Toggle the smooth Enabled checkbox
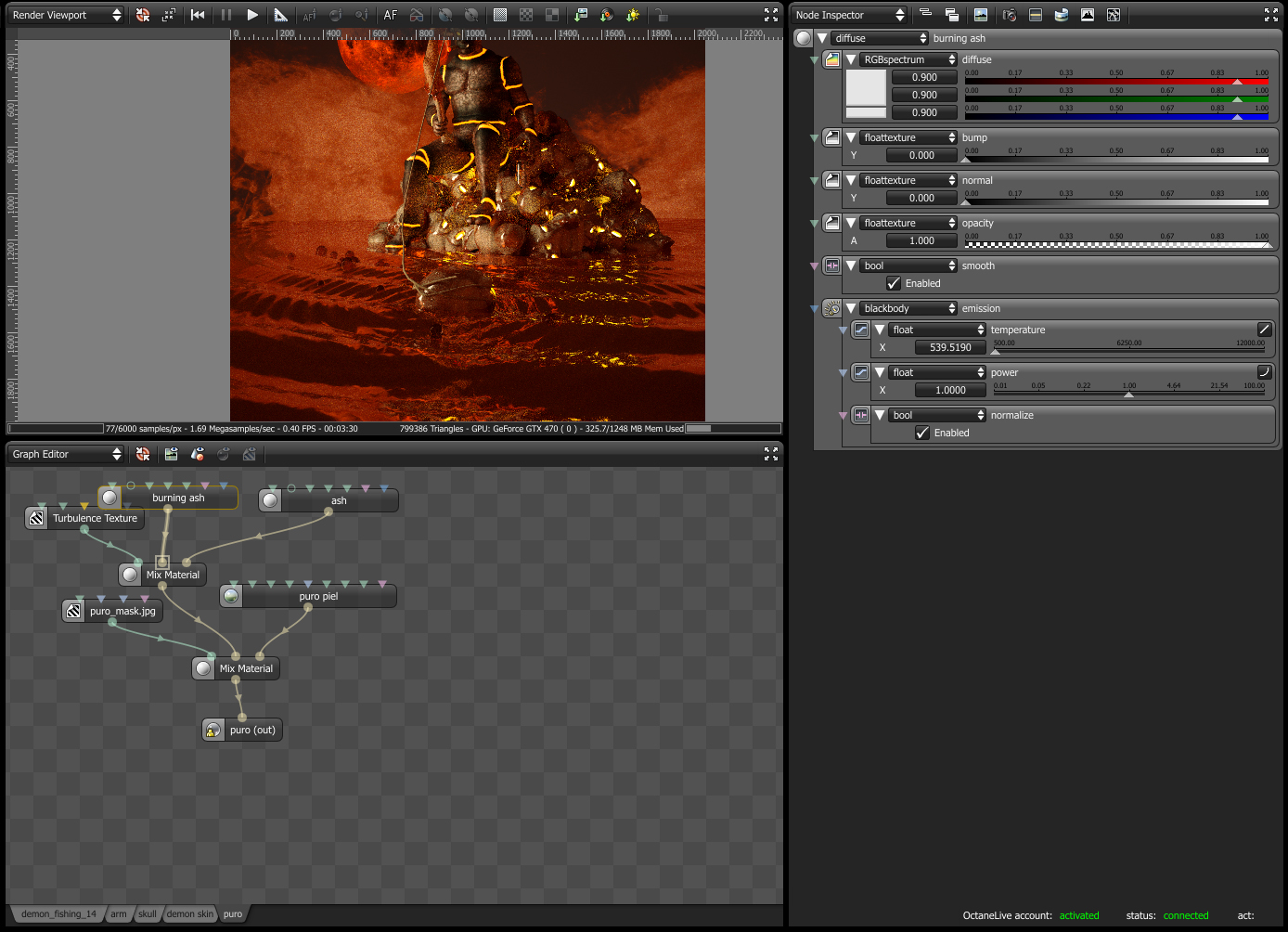This screenshot has height=932, width=1288. pos(894,283)
